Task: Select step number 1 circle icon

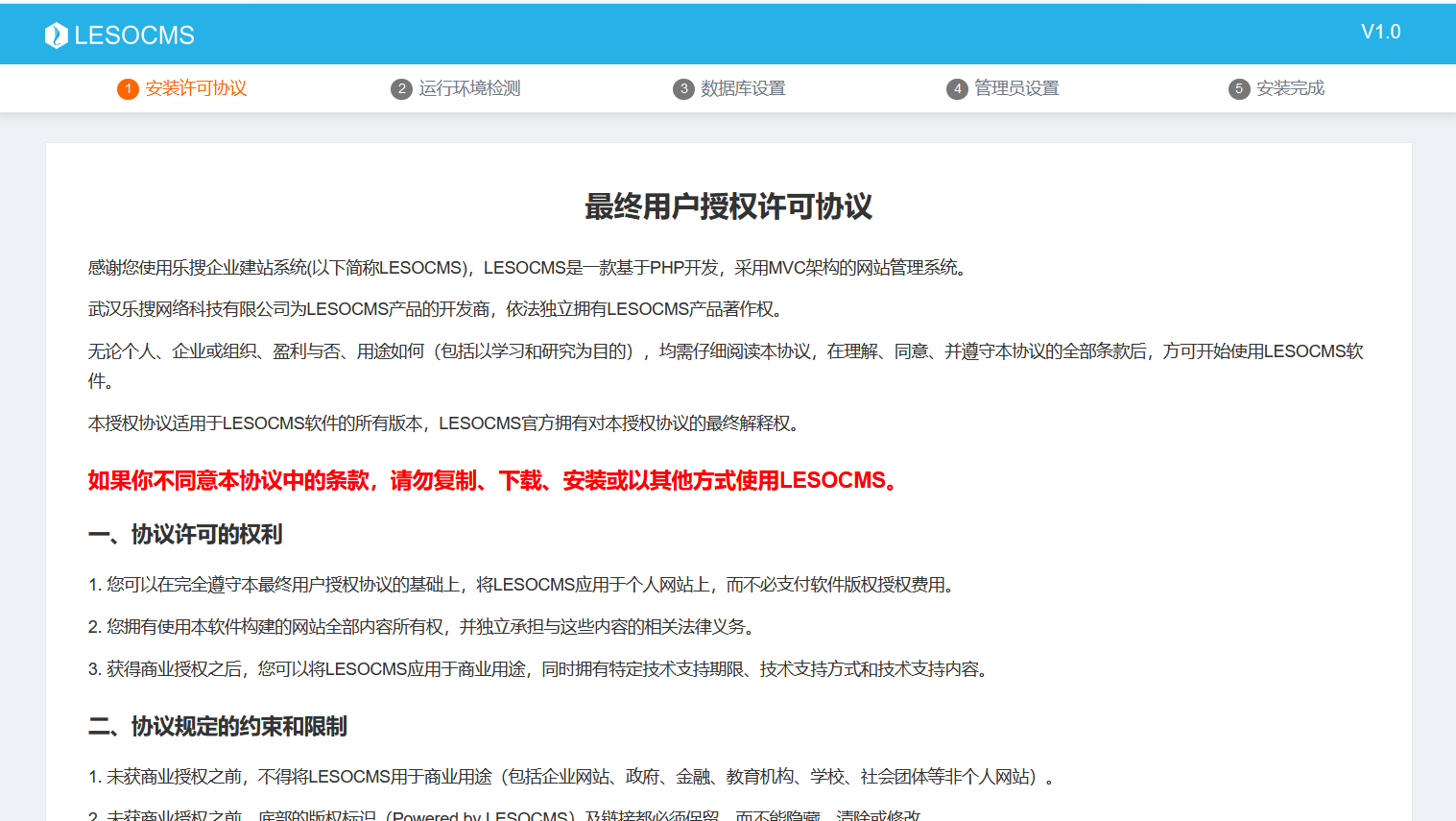Action: (x=128, y=89)
